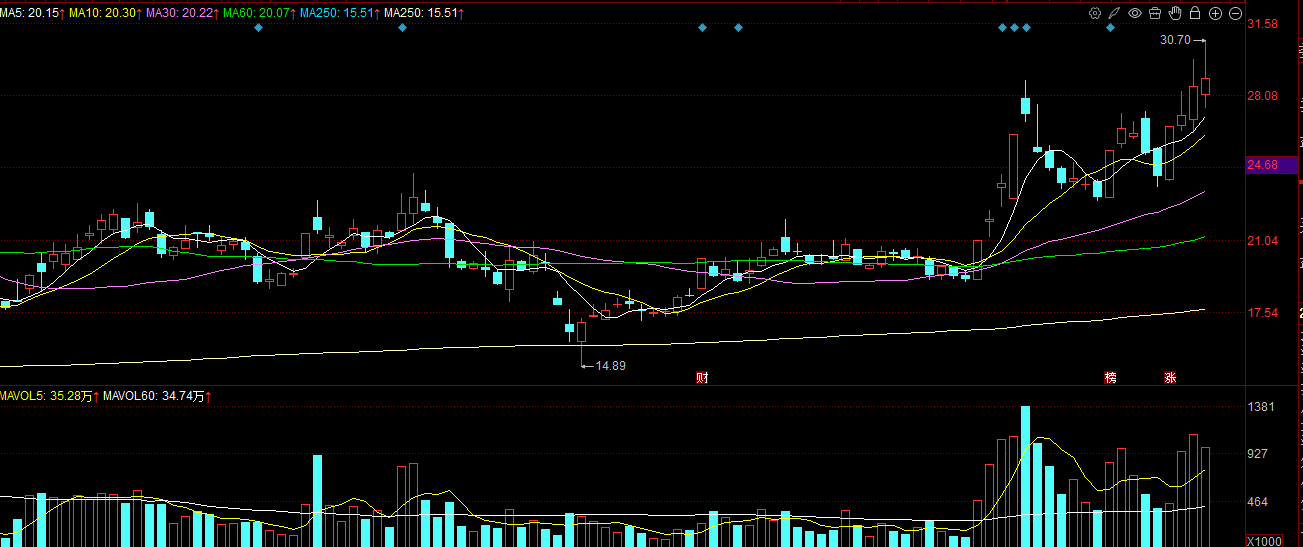Click the 14.89 low price label
Screen dimensions: 1303x547
610,366
